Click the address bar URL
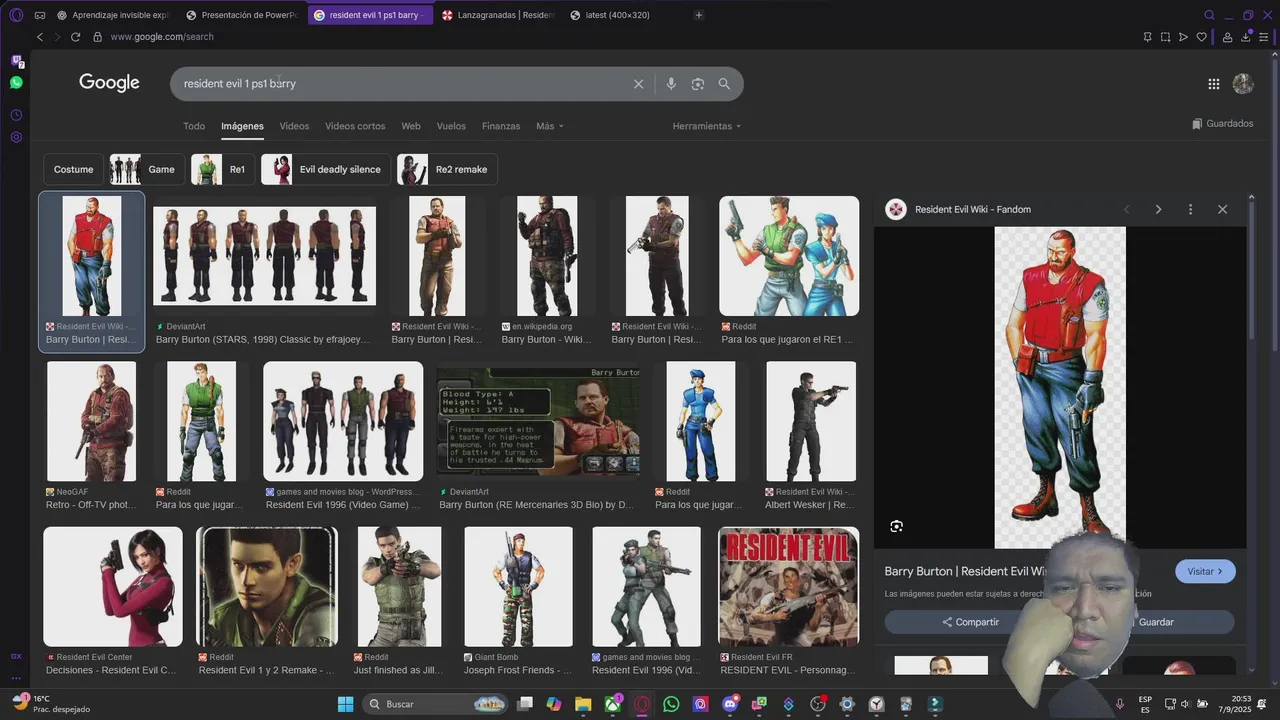 tap(162, 37)
